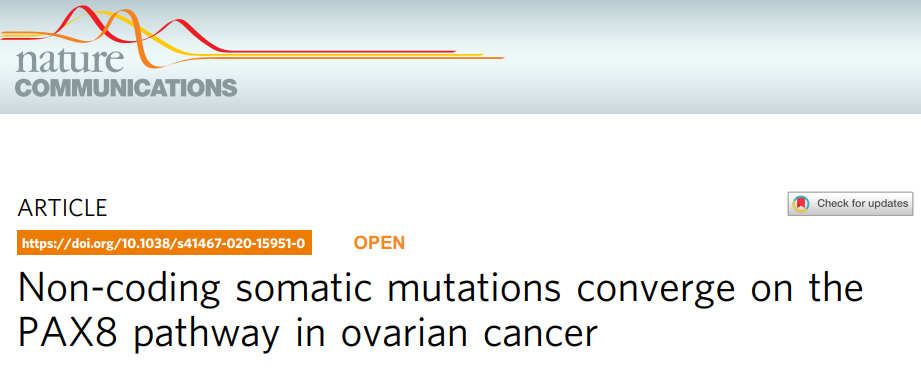The height and width of the screenshot is (375, 921).
Task: Click the Crossmark bookmark icon
Action: (x=801, y=204)
